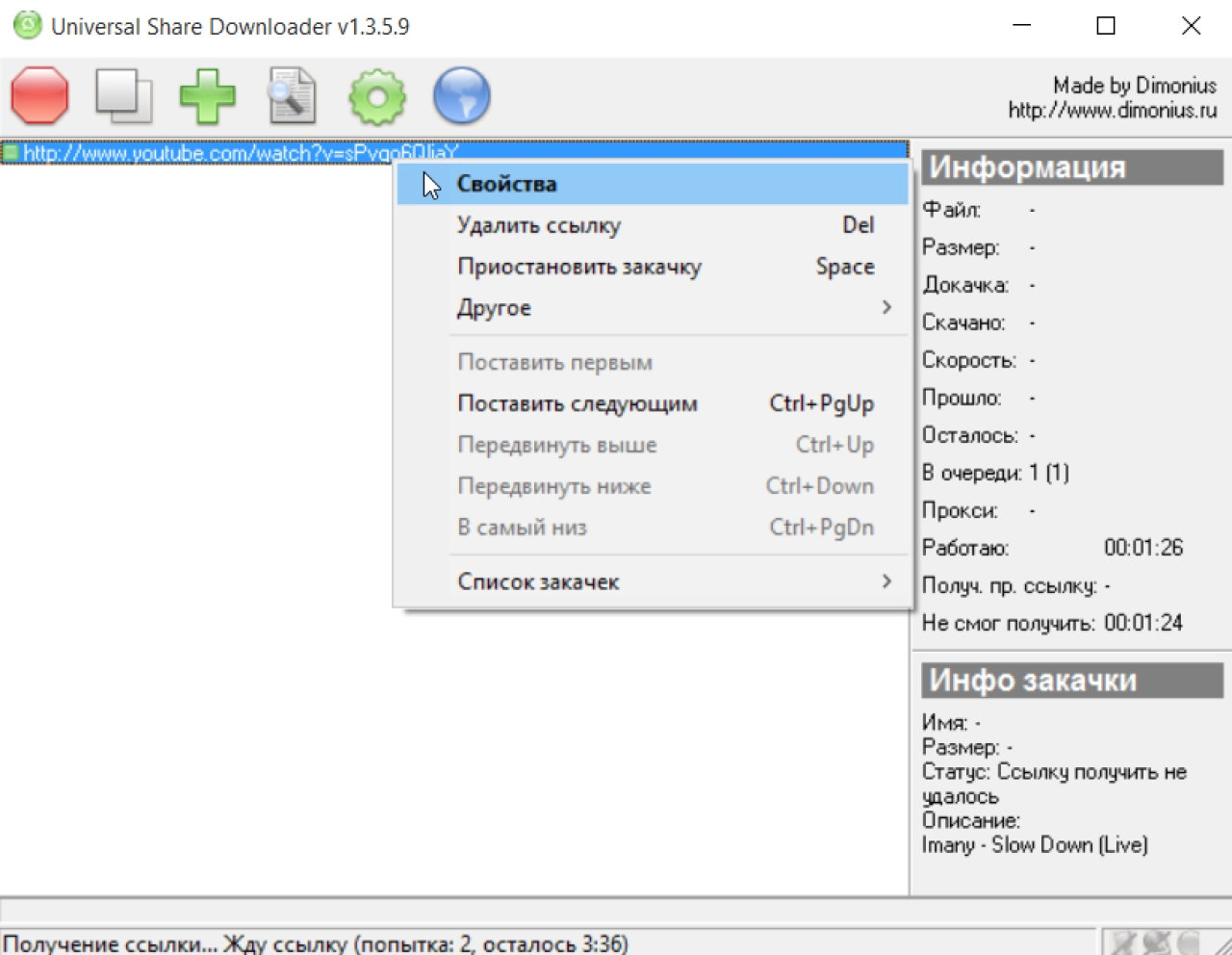
Task: Open settings via green gear icon
Action: (x=376, y=96)
